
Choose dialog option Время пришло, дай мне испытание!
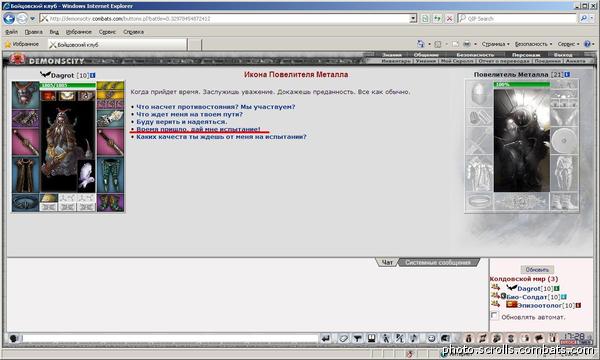pyautogui.click(x=198, y=129)
